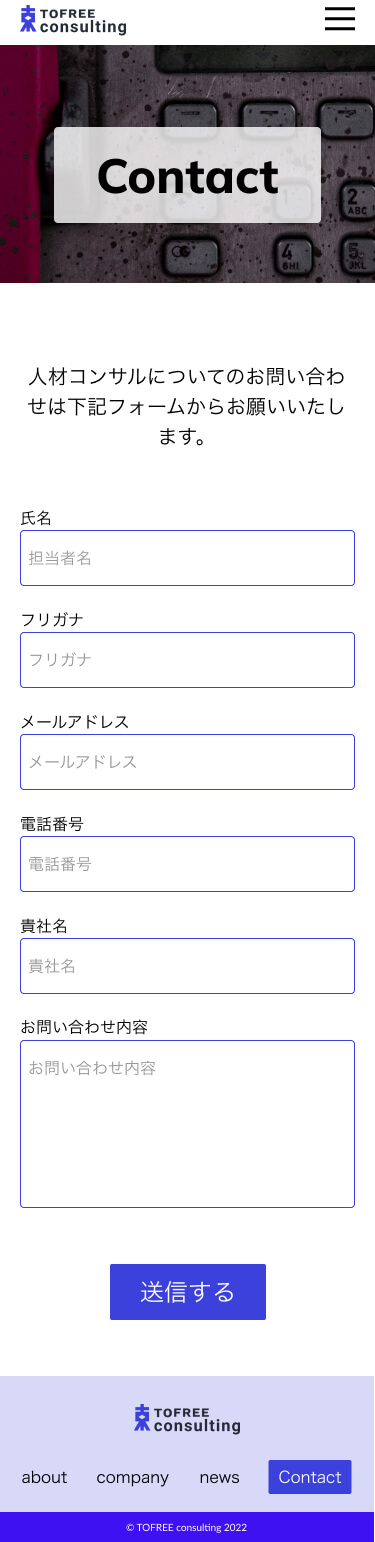Viewport: 375px width, 1542px height.
Task: Open the company footer link
Action: (x=133, y=1477)
